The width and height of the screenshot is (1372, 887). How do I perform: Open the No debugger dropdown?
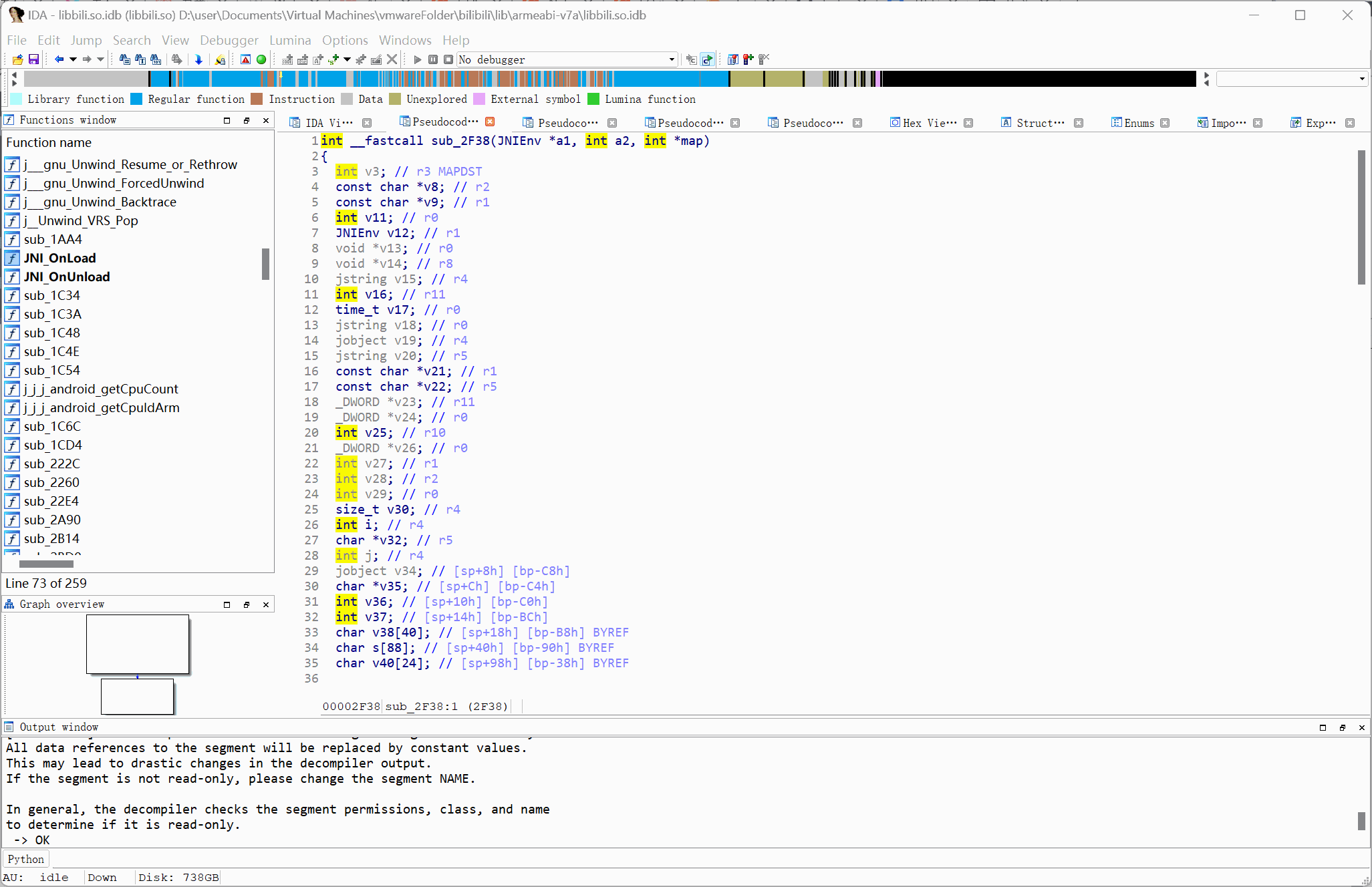671,59
